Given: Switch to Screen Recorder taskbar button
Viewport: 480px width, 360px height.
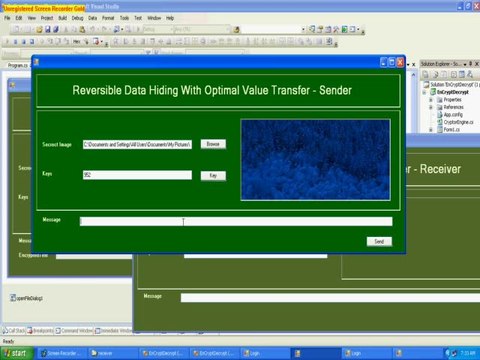Looking at the screenshot, I should point(61,353).
